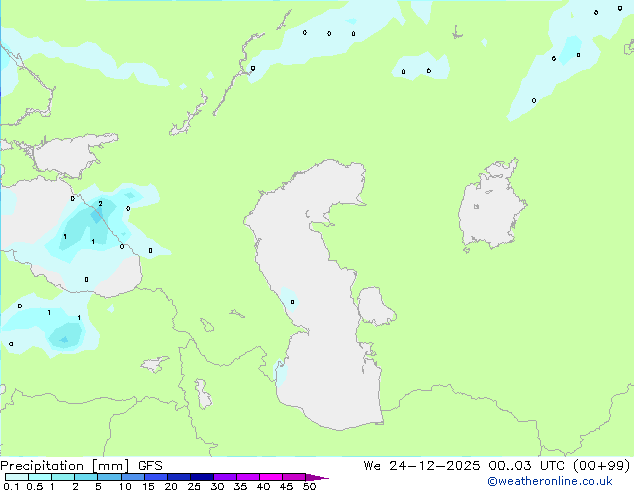Click the 'We 24-12-2025' date text
634x490 pixels.
pos(422,466)
